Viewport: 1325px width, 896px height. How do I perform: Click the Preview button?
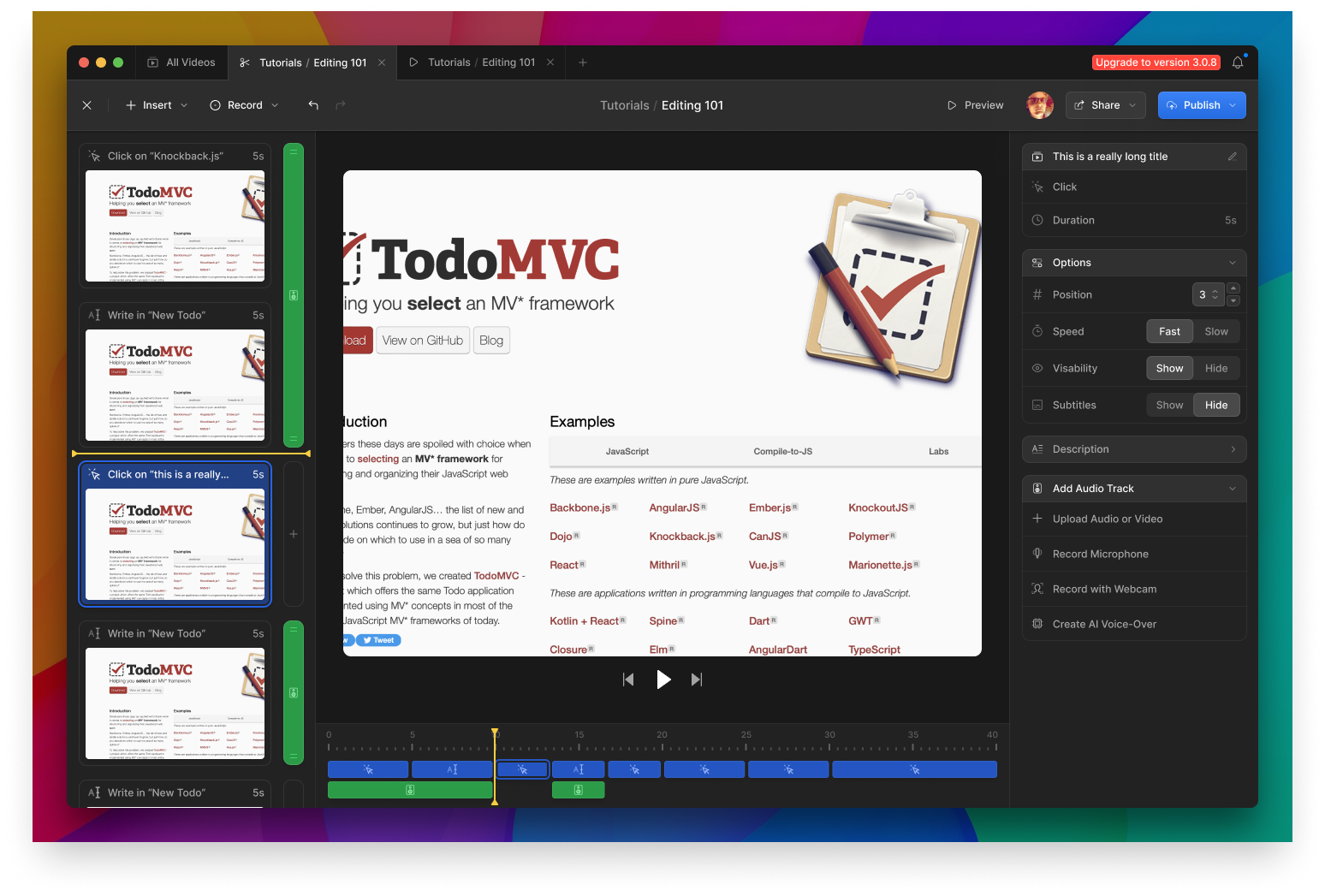pyautogui.click(x=975, y=105)
